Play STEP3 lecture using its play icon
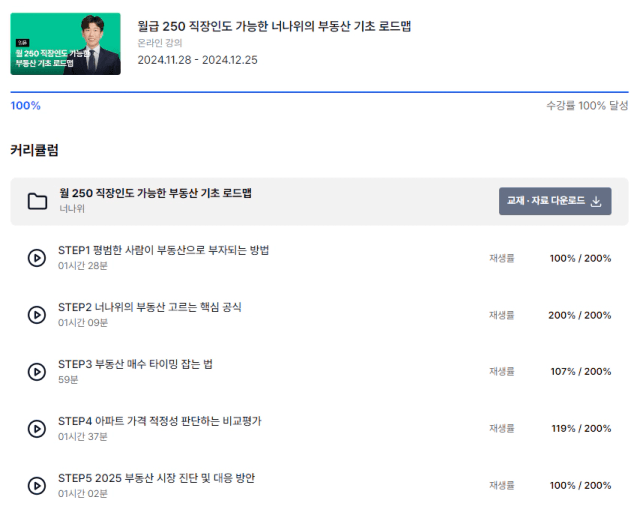The width and height of the screenshot is (640, 509). [37, 372]
